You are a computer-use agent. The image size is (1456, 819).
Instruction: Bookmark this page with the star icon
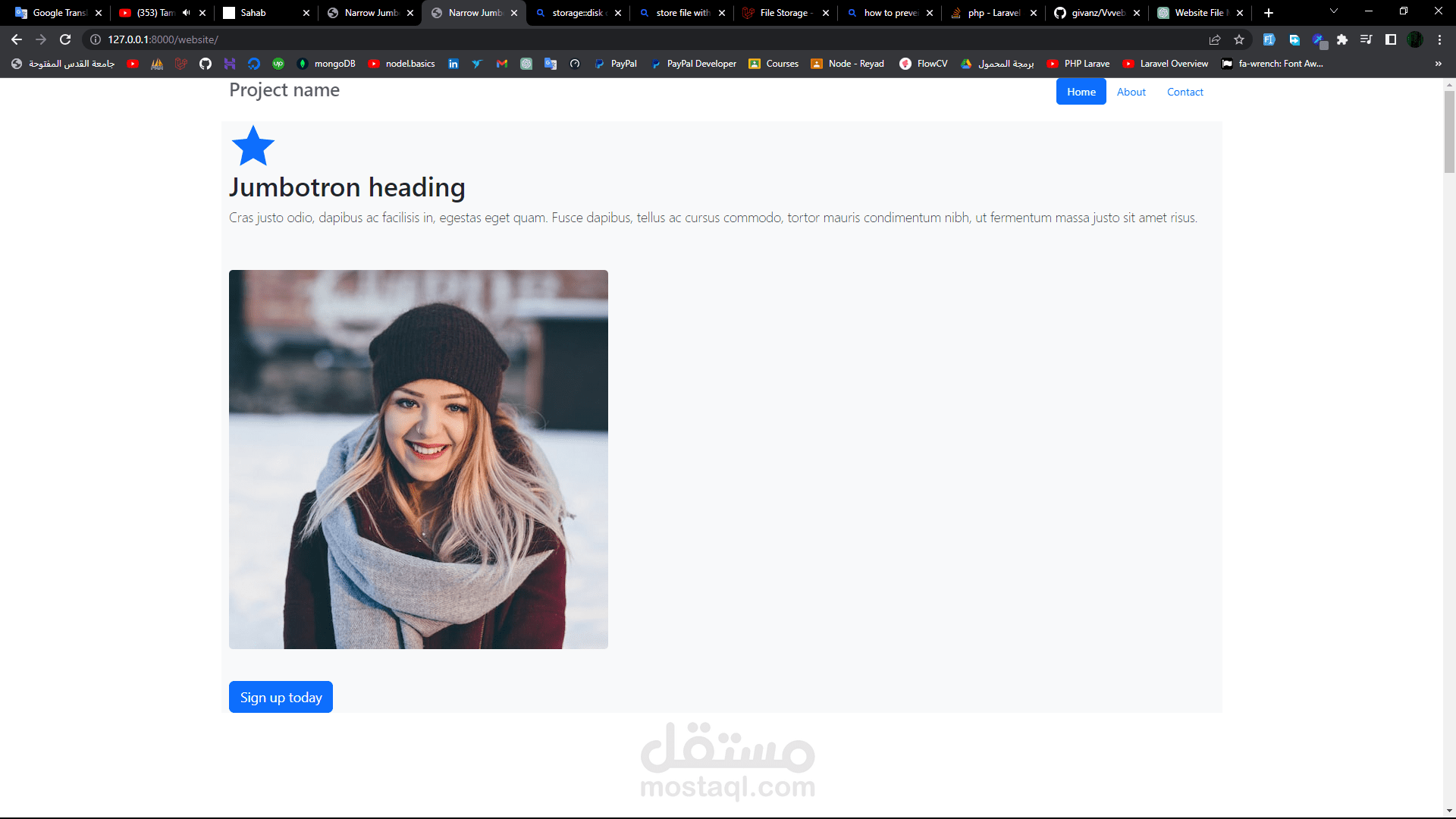(1239, 39)
